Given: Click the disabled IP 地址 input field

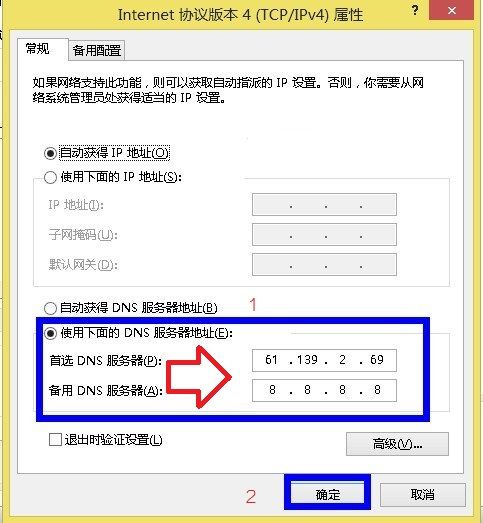Looking at the screenshot, I should 324,204.
